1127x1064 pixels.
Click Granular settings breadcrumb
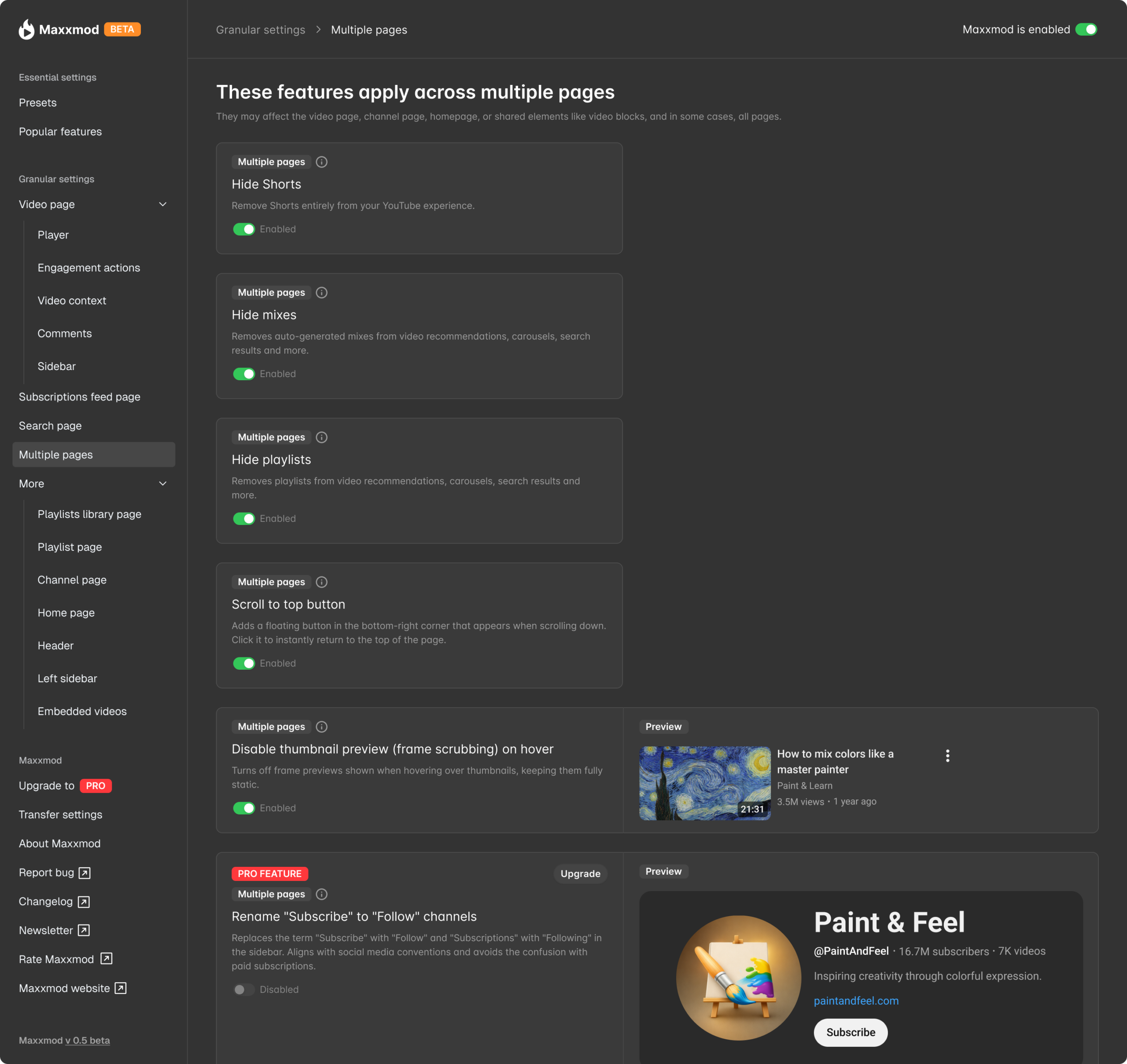tap(261, 29)
